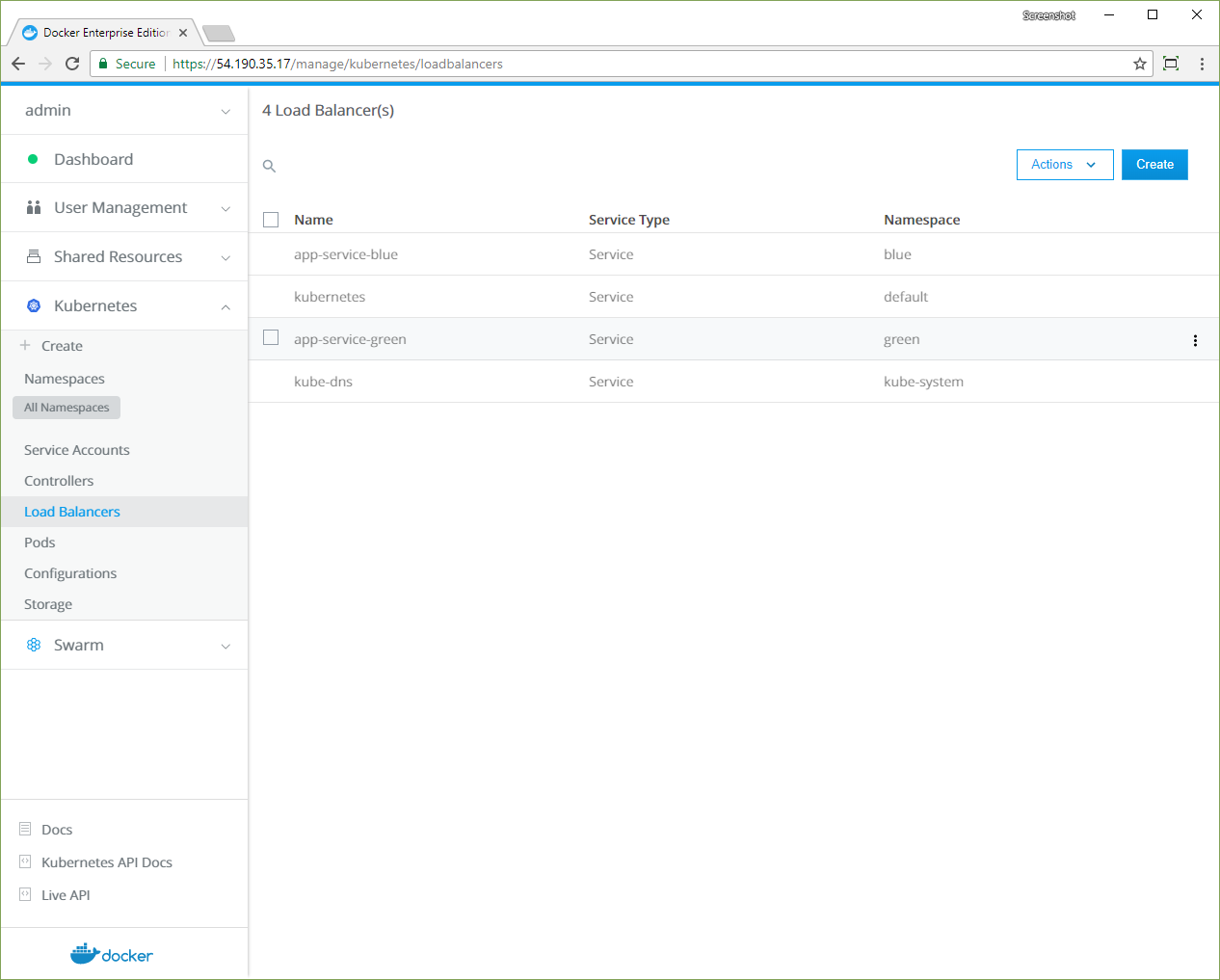Viewport: 1220px width, 980px height.
Task: Tick the select-all checkbox in header
Action: click(271, 220)
